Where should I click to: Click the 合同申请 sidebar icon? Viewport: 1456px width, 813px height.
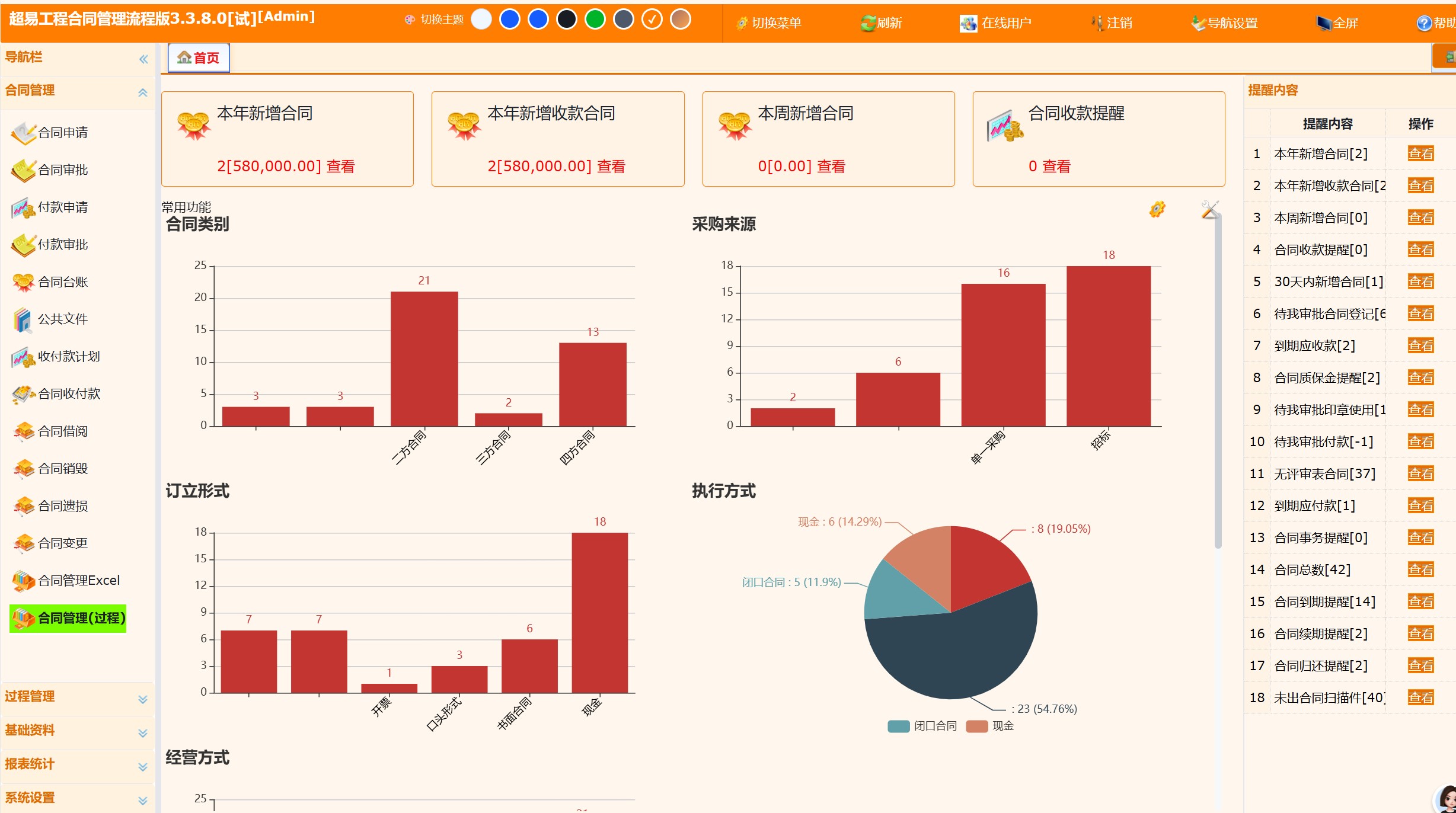(24, 133)
